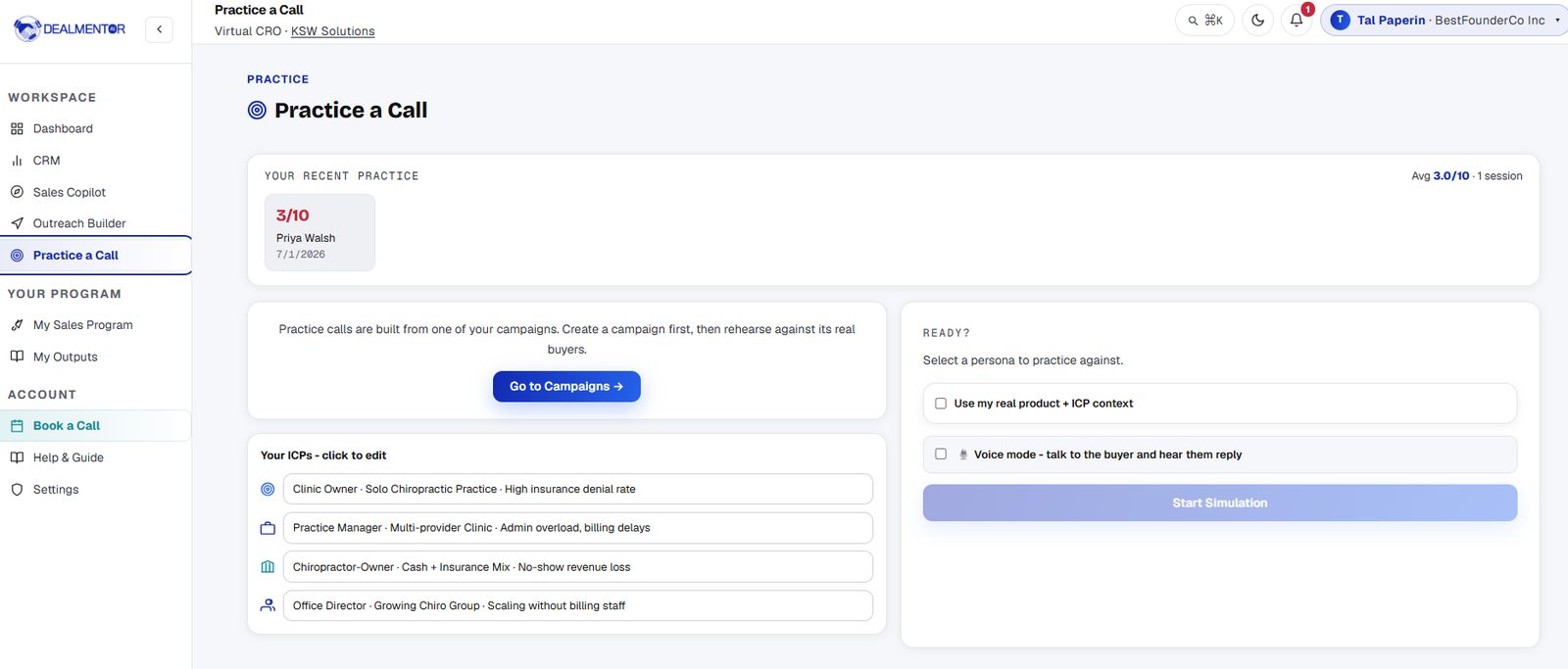Open search with the magnifier ⌘K button
Image resolution: width=1568 pixels, height=669 pixels.
point(1204,20)
